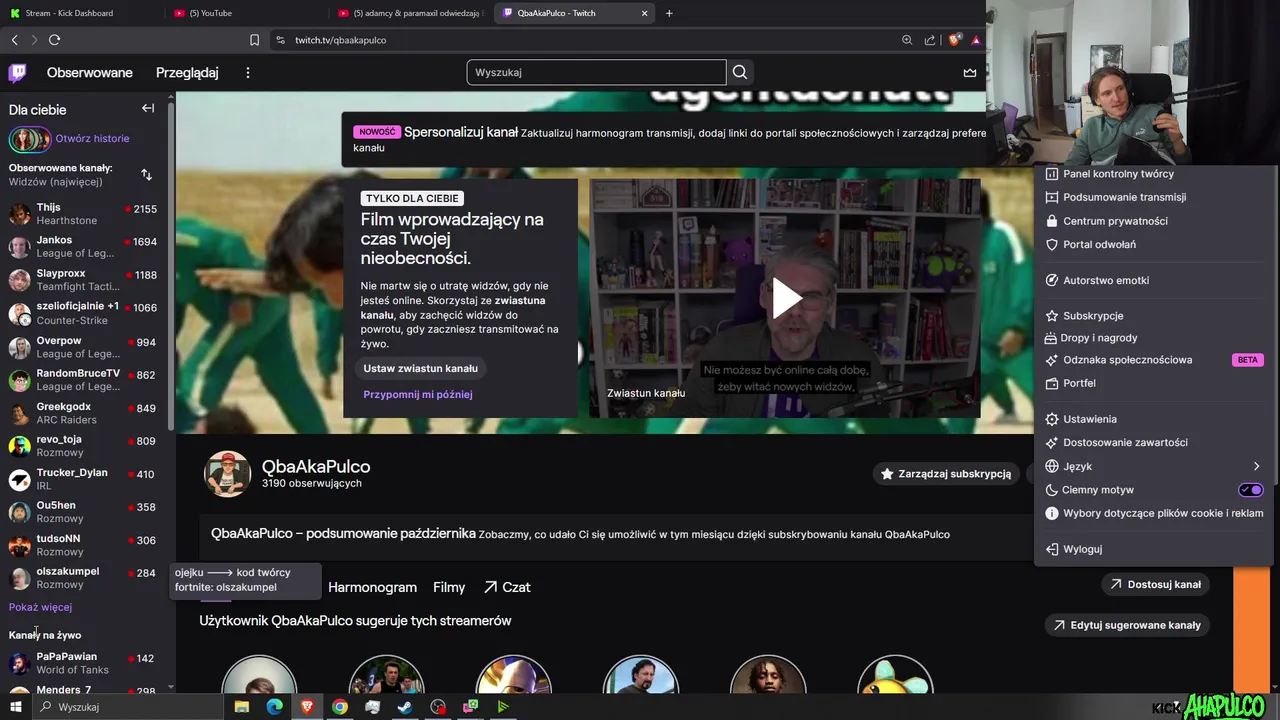The width and height of the screenshot is (1280, 720).
Task: Focus the Twitch Wyszukaj search field
Action: [596, 72]
